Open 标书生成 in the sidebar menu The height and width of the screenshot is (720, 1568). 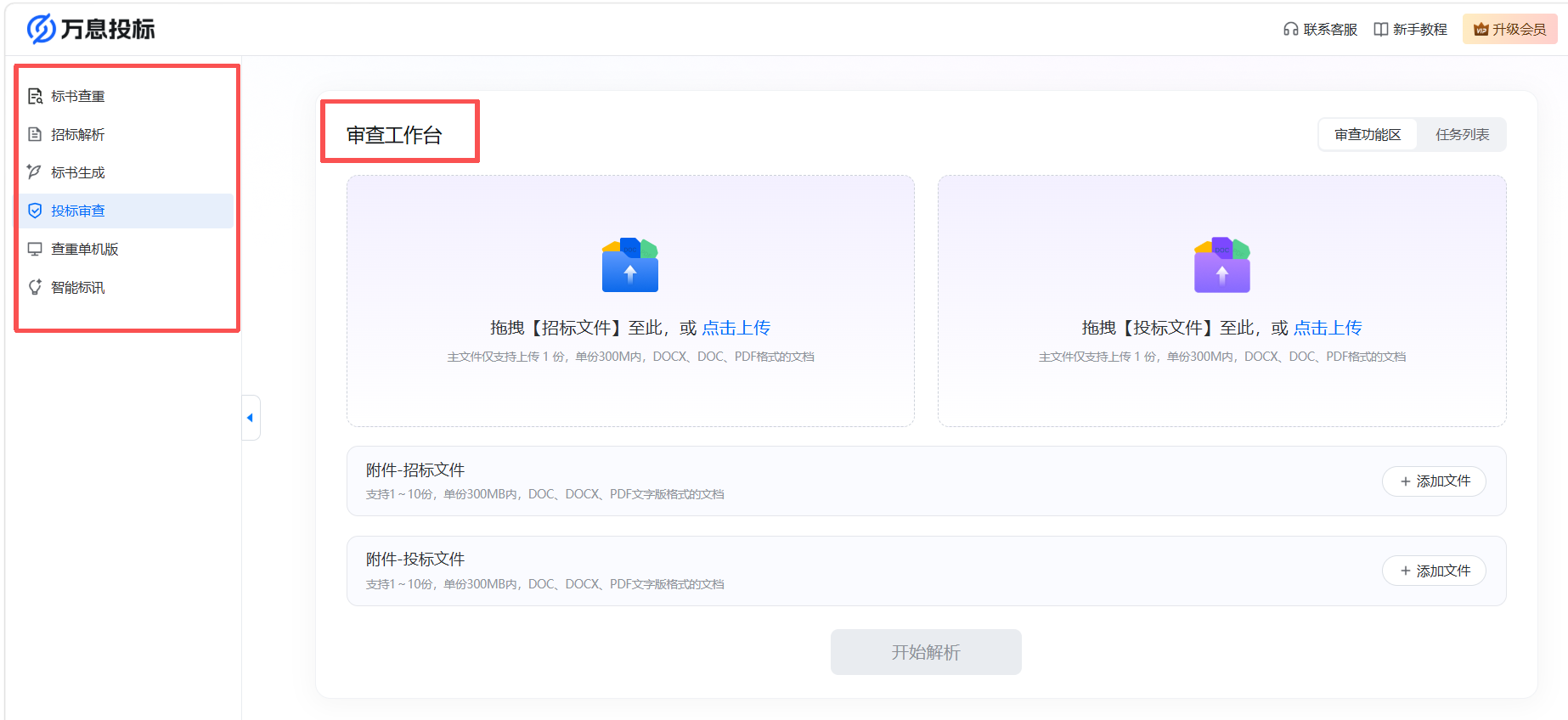[x=126, y=172]
